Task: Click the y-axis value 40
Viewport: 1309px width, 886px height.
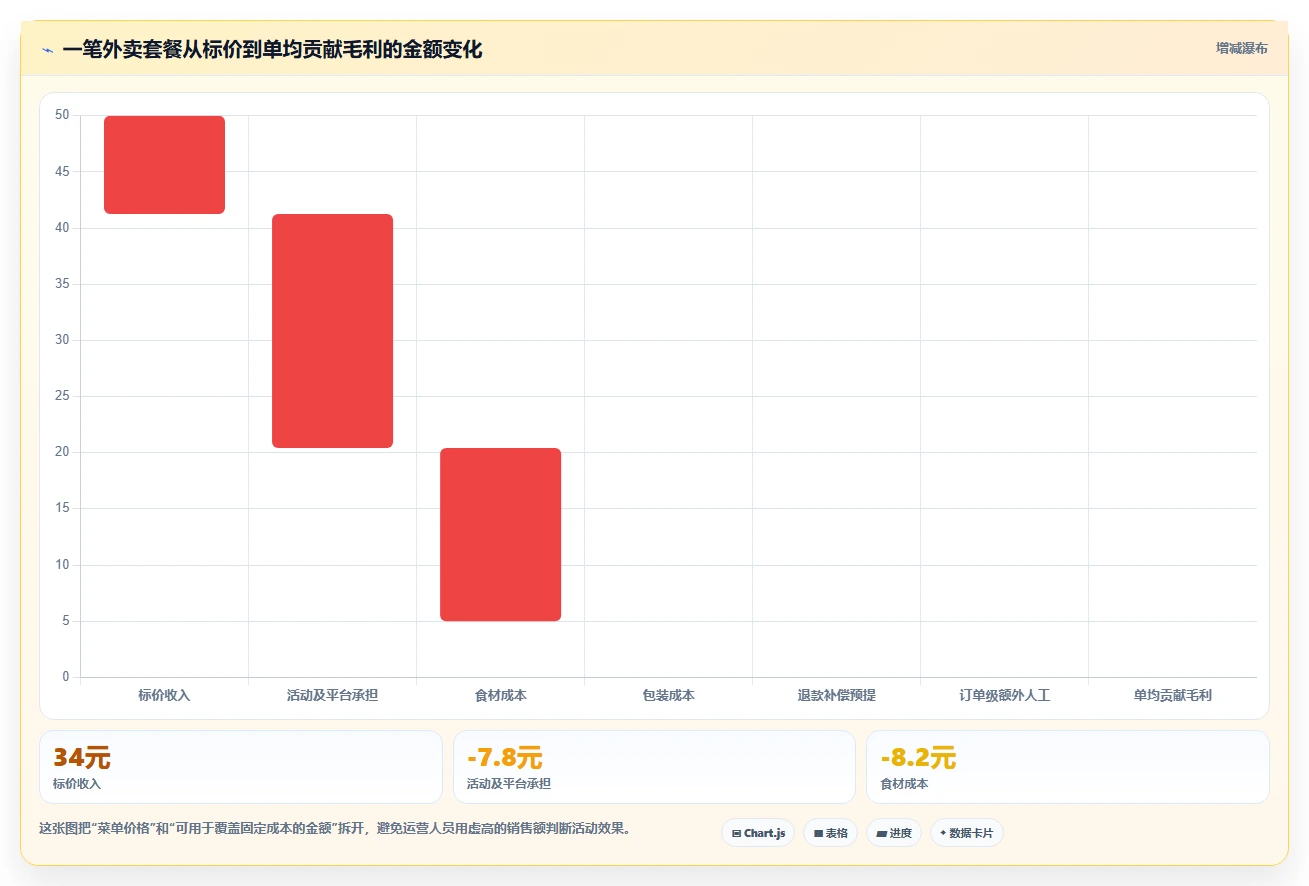Action: [62, 228]
